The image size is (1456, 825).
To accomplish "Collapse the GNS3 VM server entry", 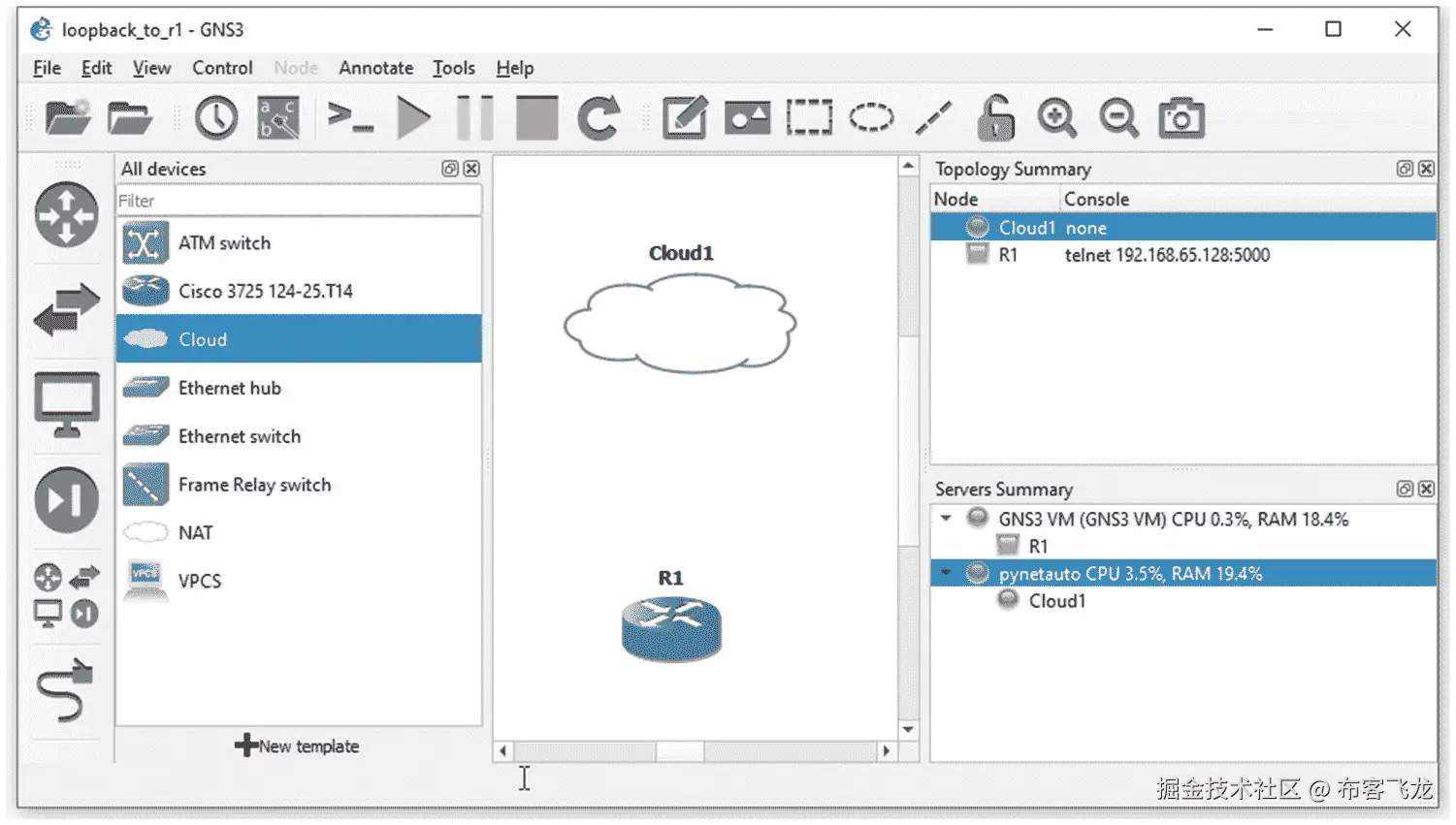I will [x=946, y=519].
